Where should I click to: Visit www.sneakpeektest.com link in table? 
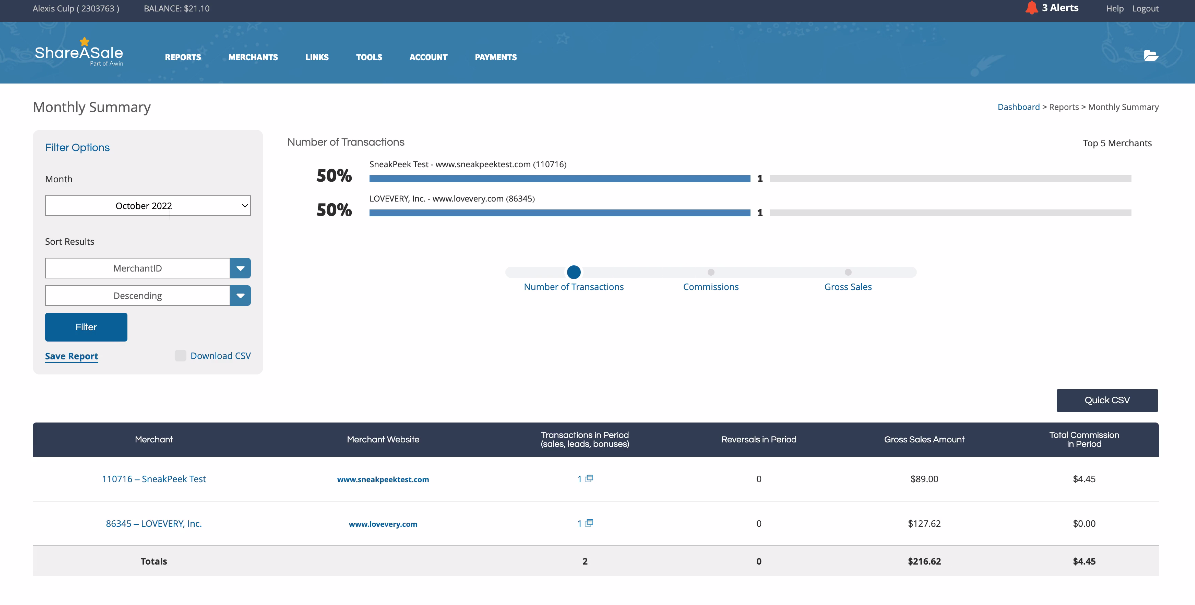click(x=383, y=479)
